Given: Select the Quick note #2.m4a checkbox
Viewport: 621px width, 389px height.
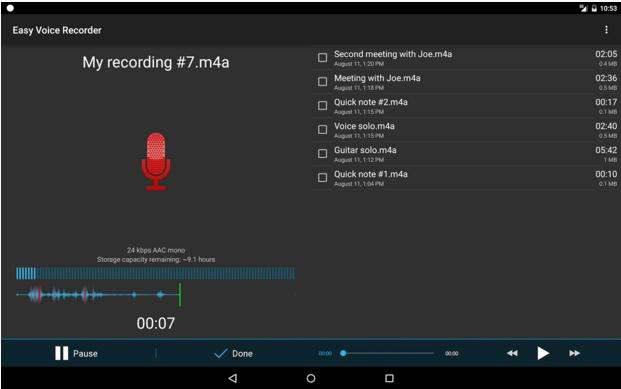Looking at the screenshot, I should (x=322, y=106).
